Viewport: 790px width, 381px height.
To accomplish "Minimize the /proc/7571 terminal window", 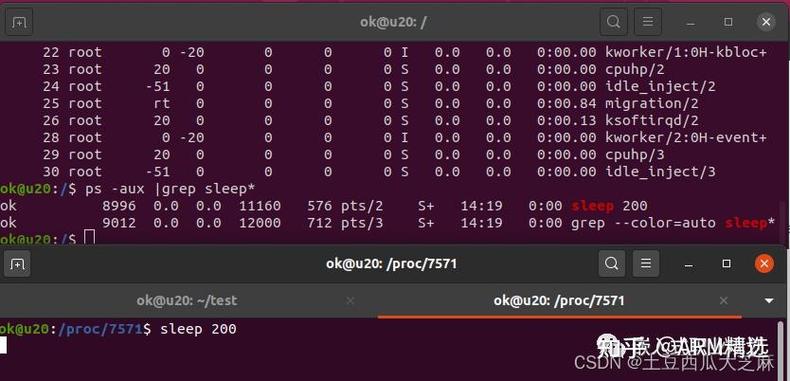I will (x=689, y=264).
